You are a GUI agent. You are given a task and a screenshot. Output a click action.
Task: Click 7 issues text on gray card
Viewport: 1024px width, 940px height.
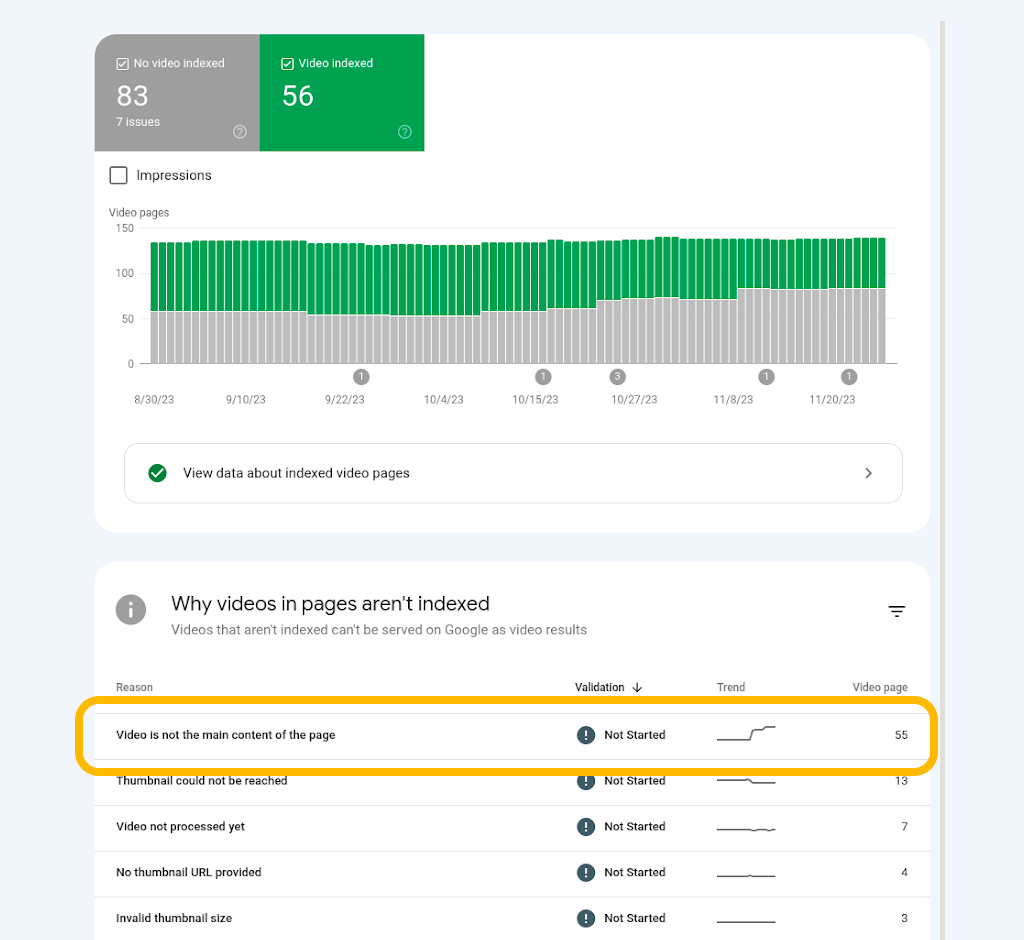tap(138, 122)
